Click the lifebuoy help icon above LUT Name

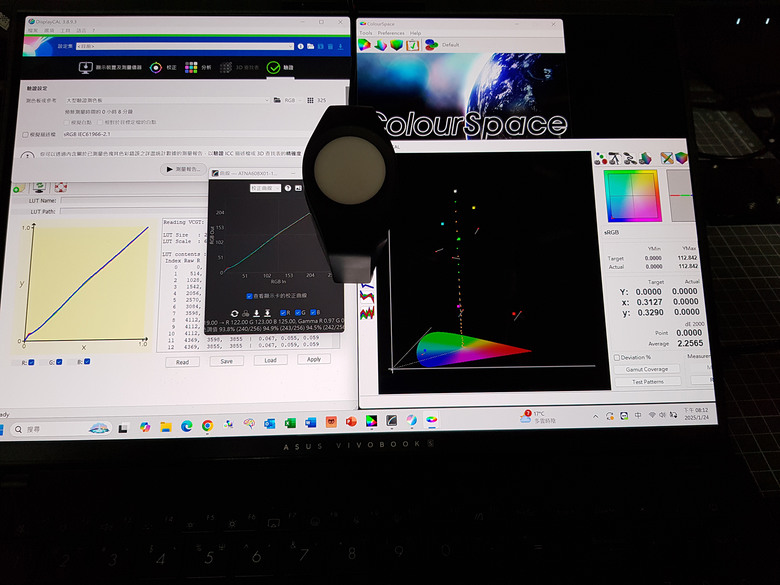pyautogui.click(x=60, y=188)
